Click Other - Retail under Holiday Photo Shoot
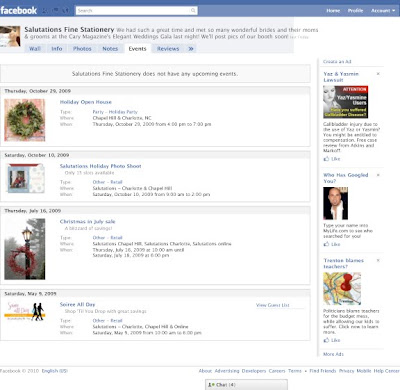This screenshot has height=390, width=400. (107, 182)
